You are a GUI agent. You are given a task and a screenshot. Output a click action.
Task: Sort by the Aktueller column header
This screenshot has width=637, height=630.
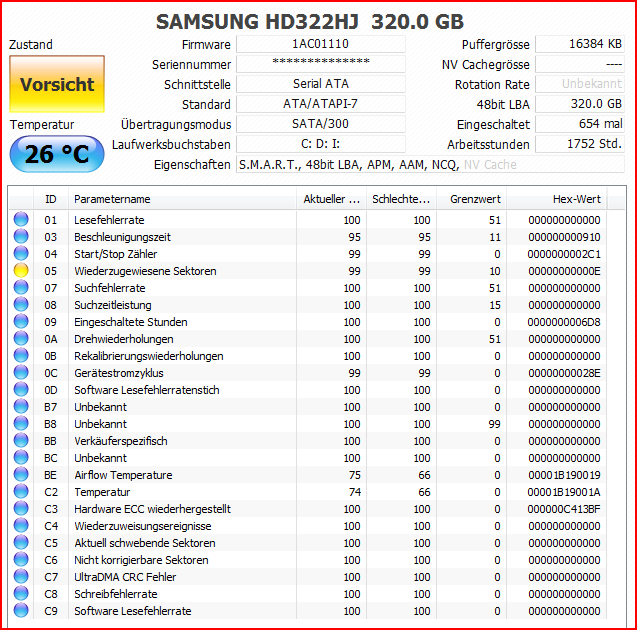click(332, 199)
